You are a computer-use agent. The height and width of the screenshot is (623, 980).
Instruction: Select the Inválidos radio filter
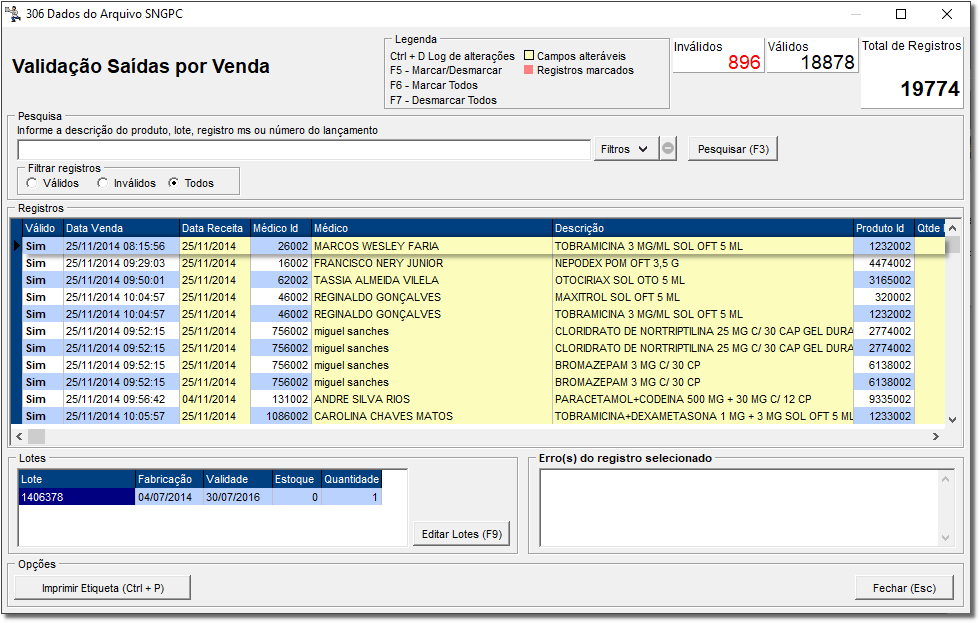coord(102,182)
